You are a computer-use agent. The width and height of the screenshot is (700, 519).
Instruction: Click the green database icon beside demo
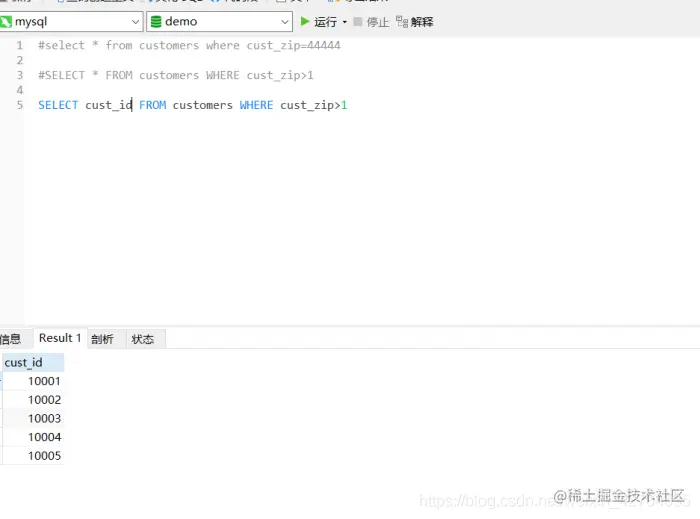click(156, 21)
